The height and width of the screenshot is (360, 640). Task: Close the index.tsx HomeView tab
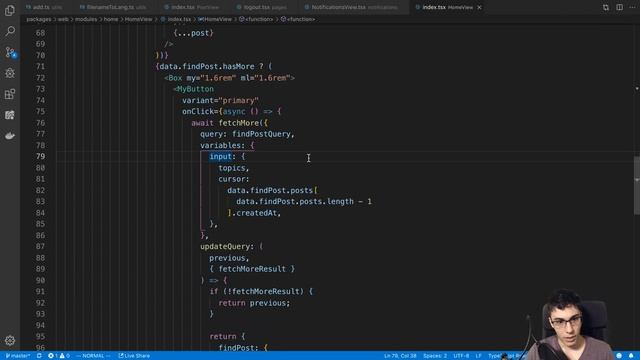pos(479,7)
